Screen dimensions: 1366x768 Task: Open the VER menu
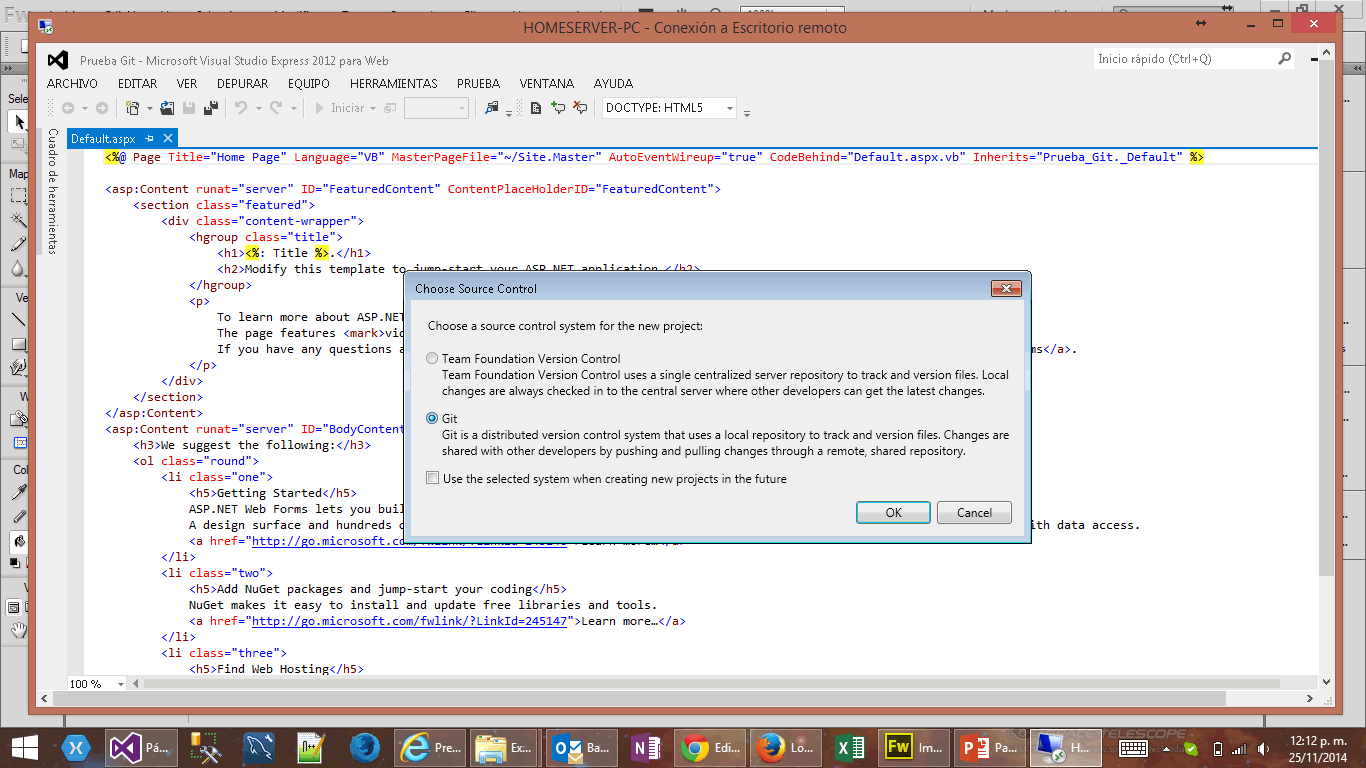pos(187,84)
